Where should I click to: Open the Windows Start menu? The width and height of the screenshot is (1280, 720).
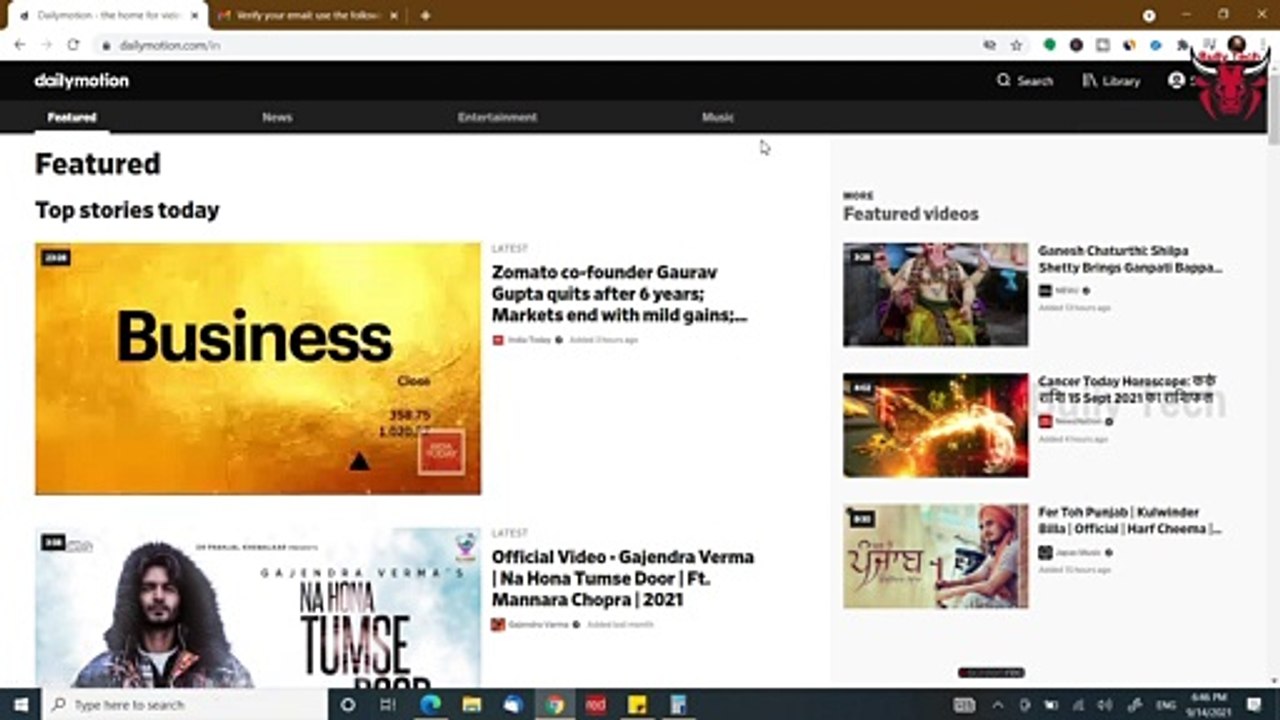point(20,705)
